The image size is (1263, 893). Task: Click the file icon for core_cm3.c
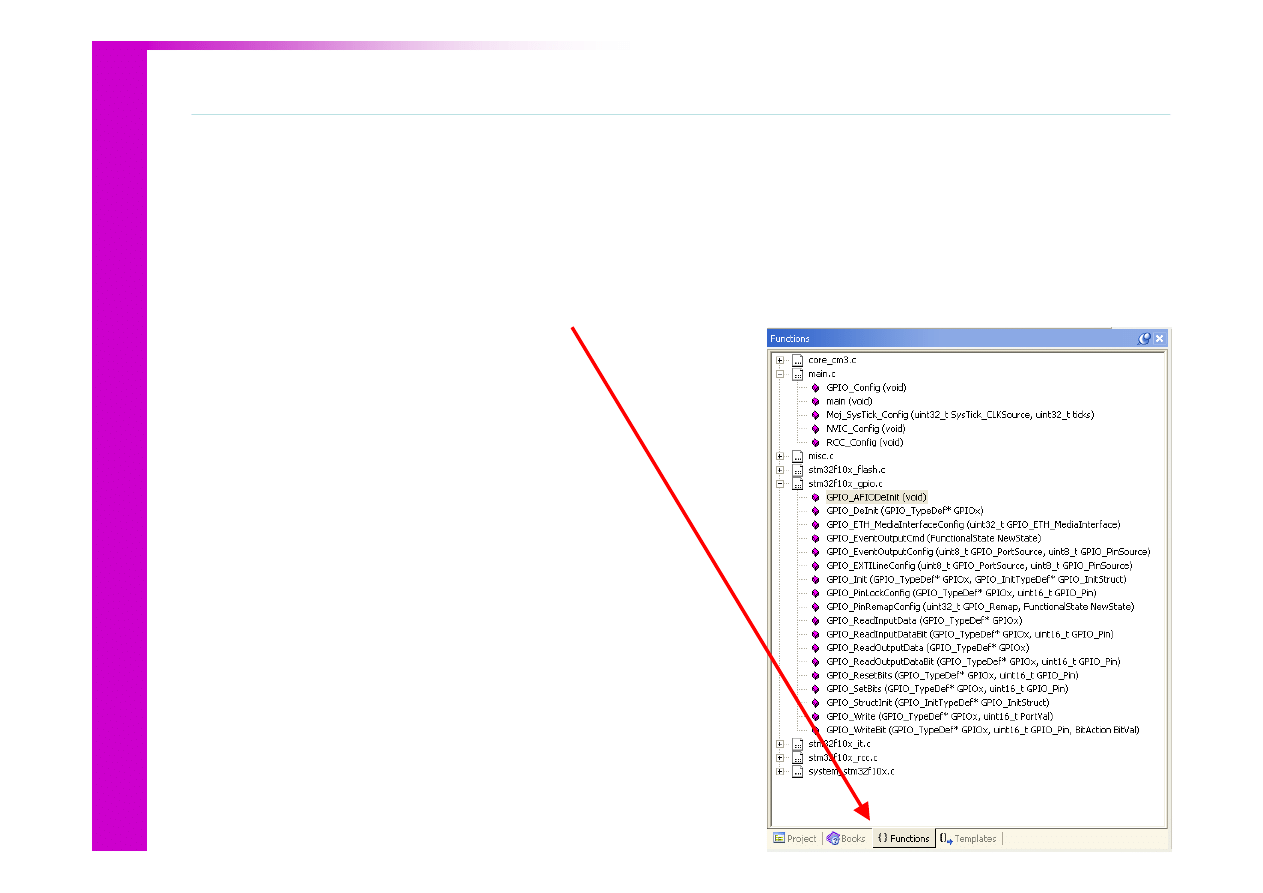click(x=798, y=360)
